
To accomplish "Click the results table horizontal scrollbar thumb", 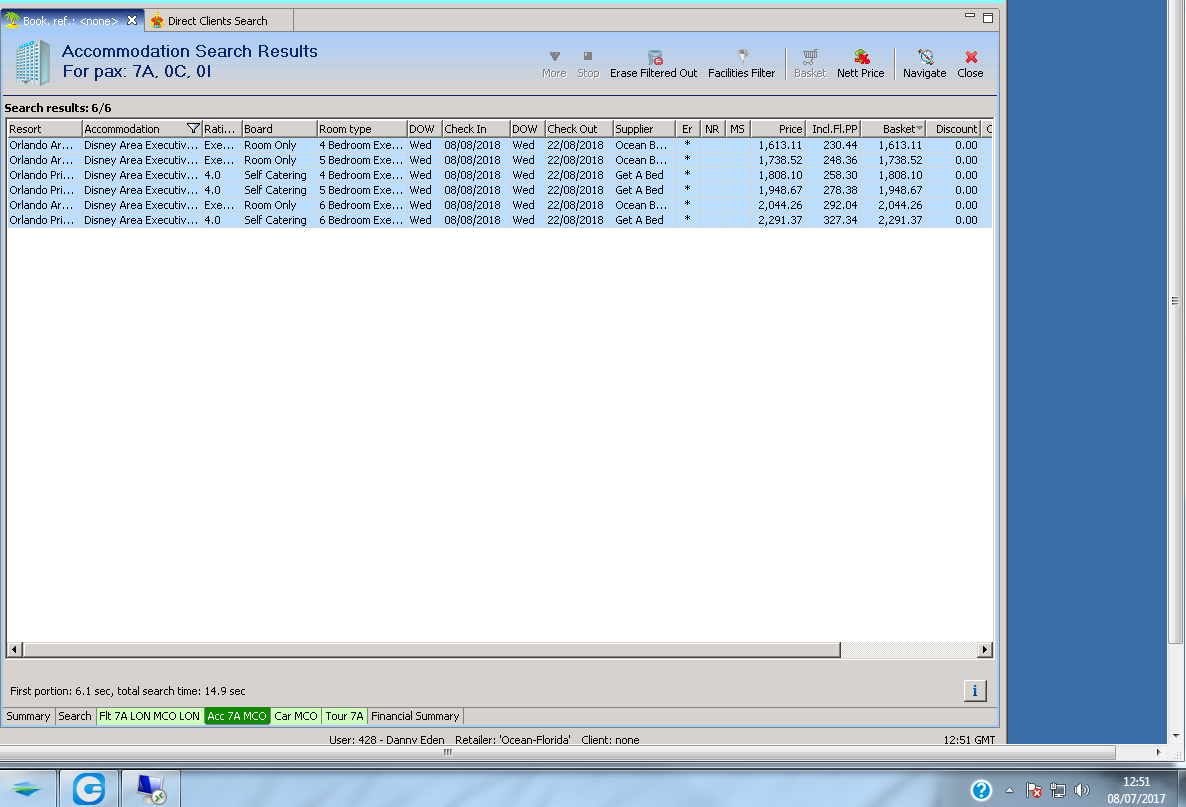I will [x=432, y=650].
